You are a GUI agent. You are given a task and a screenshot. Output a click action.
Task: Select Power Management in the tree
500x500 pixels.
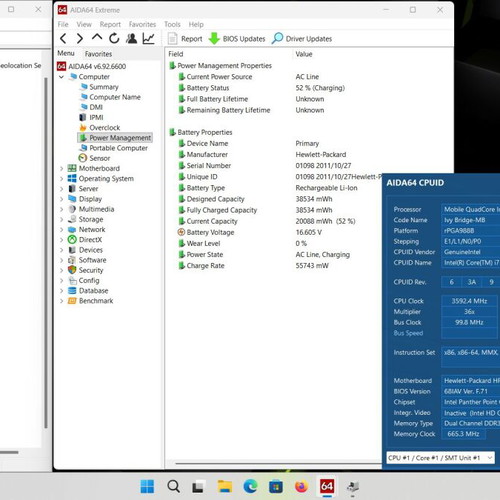tap(115, 138)
